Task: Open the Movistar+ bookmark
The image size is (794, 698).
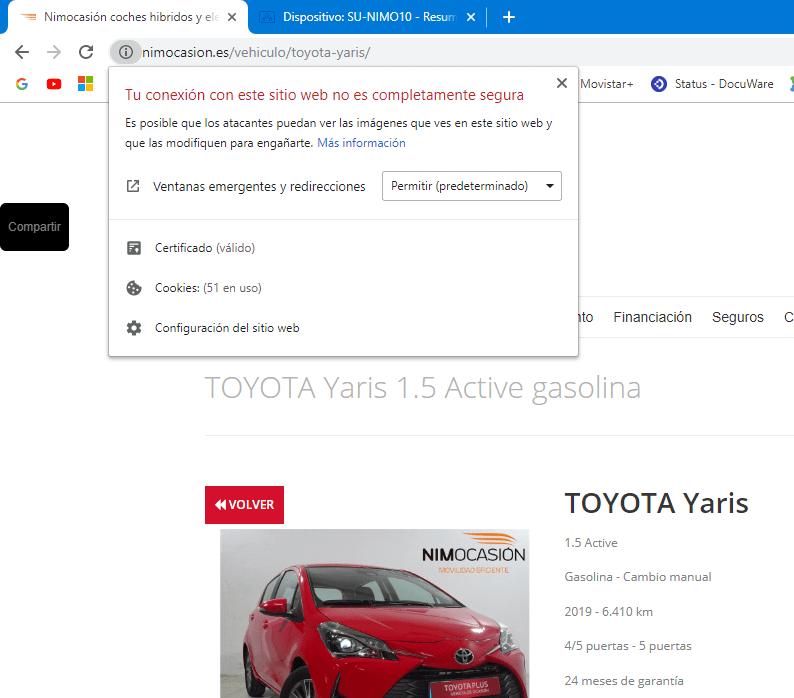Action: tap(607, 84)
